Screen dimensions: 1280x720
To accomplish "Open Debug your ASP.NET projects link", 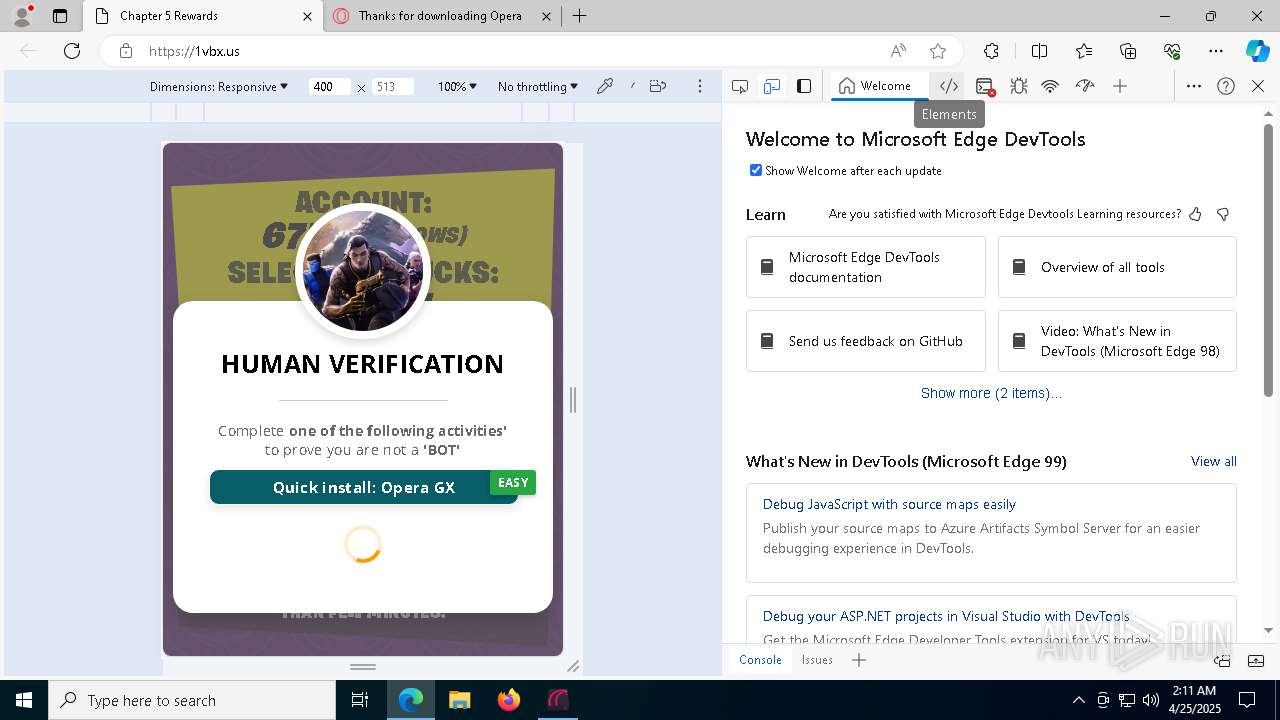I will [x=946, y=616].
